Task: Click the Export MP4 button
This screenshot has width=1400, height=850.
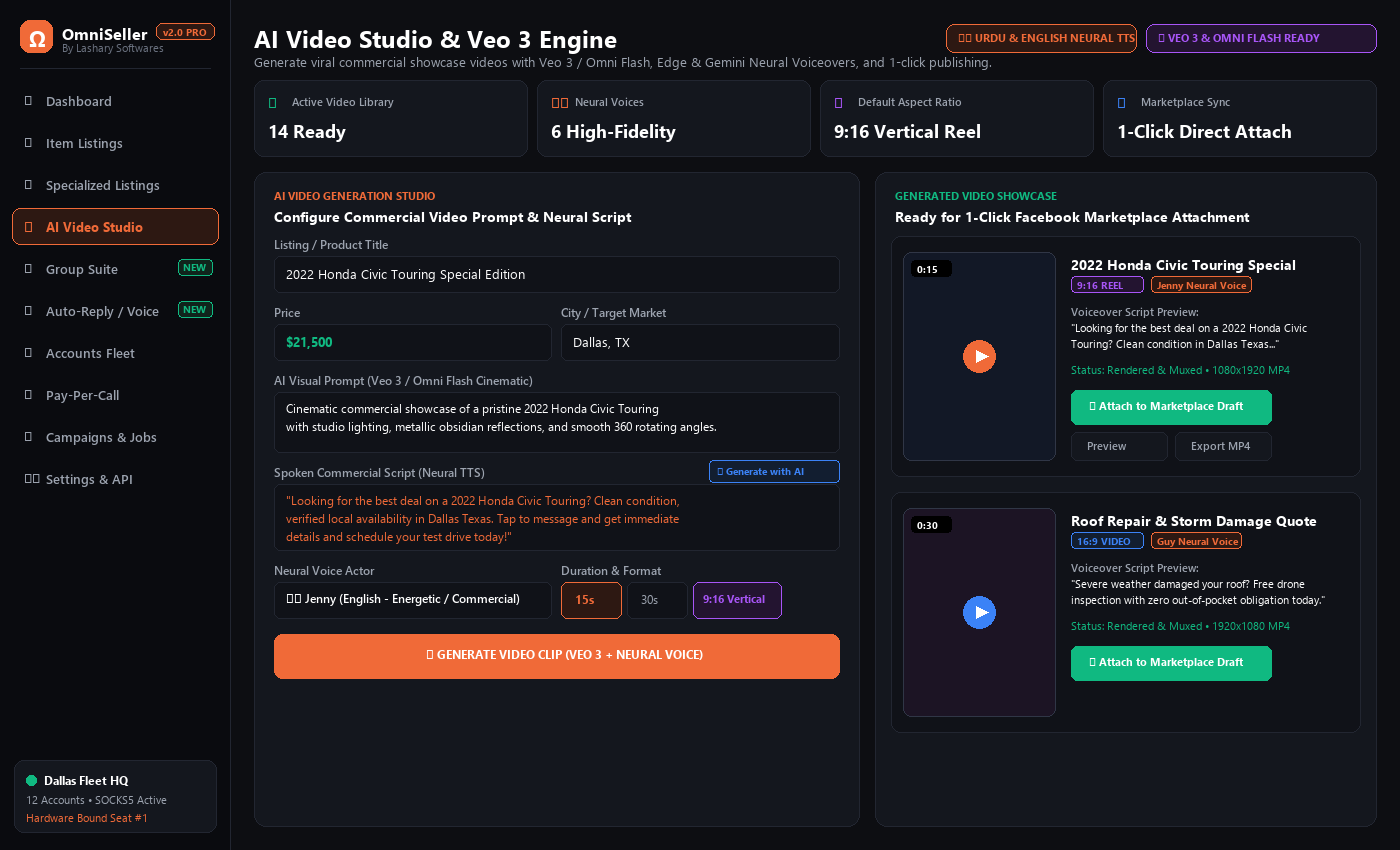Action: click(1223, 446)
